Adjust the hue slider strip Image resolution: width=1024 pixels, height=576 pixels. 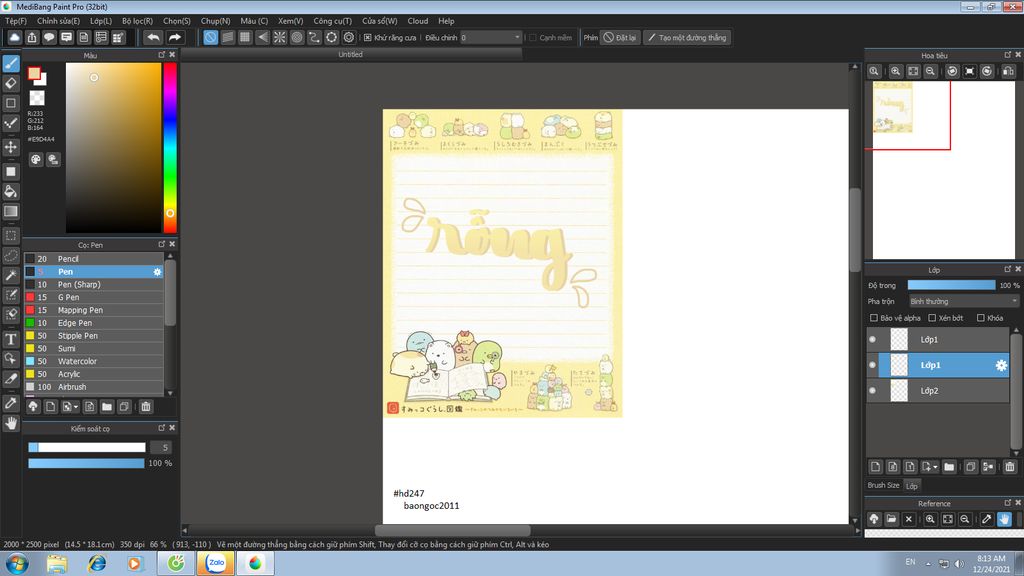170,148
